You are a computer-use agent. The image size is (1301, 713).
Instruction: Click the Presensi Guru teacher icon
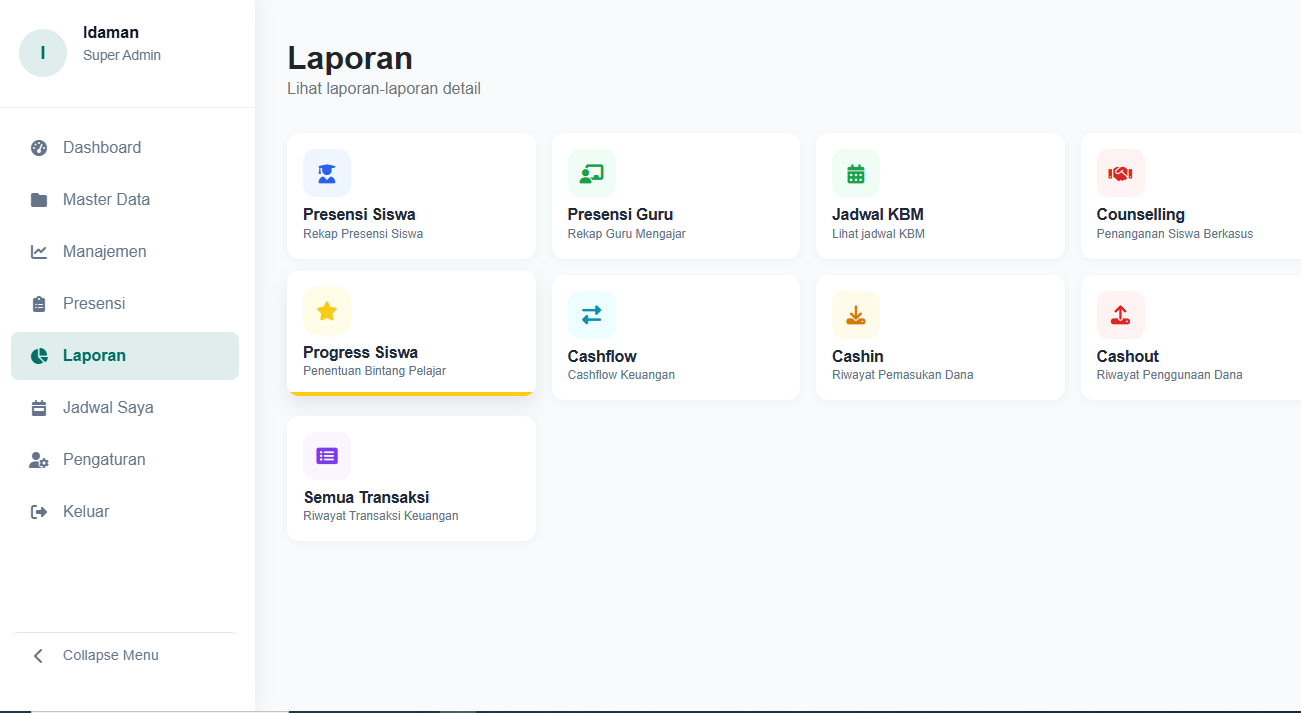[x=592, y=173]
